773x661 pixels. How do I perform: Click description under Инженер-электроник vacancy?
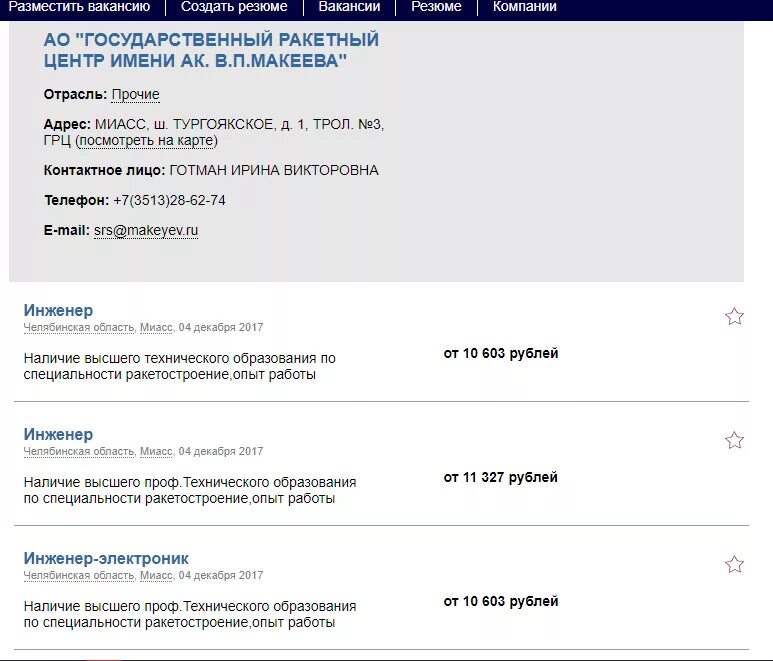tap(190, 615)
